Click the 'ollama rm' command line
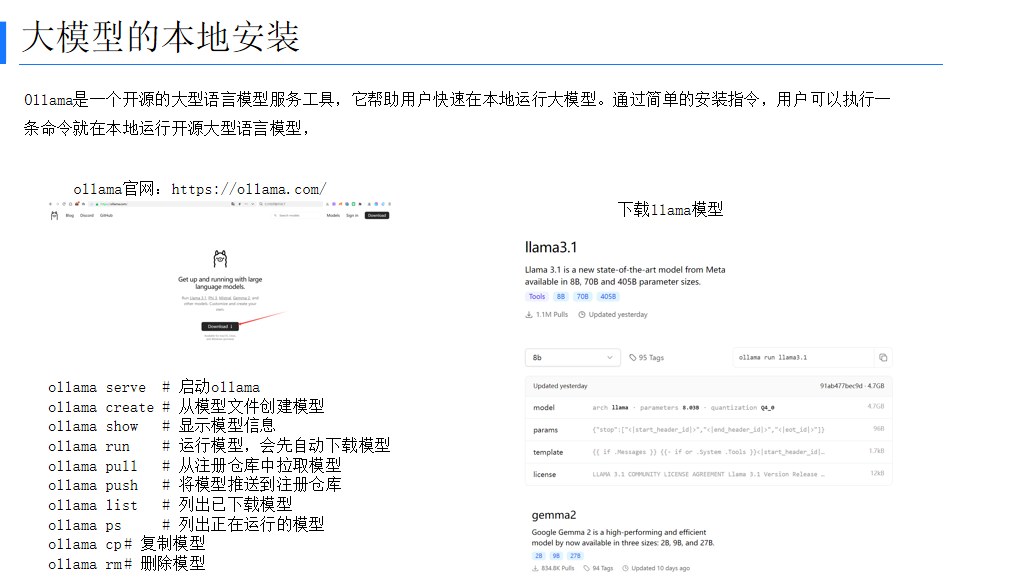The width and height of the screenshot is (1023, 582). (127, 564)
